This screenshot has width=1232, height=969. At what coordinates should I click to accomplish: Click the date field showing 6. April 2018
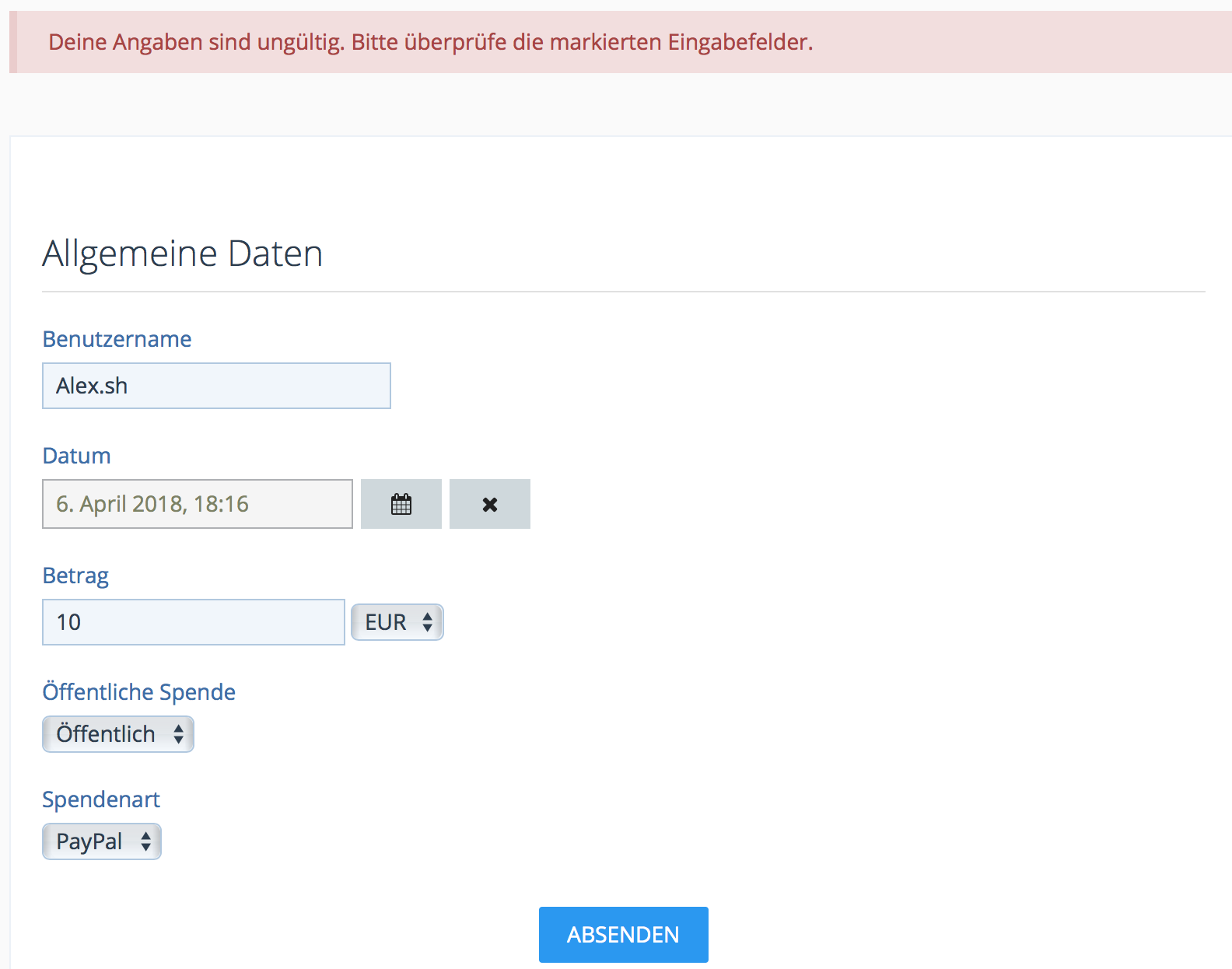(x=197, y=504)
